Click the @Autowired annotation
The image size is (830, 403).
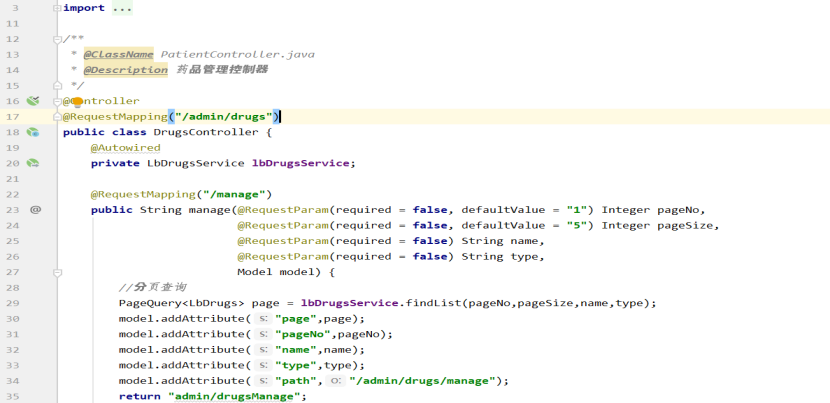125,147
